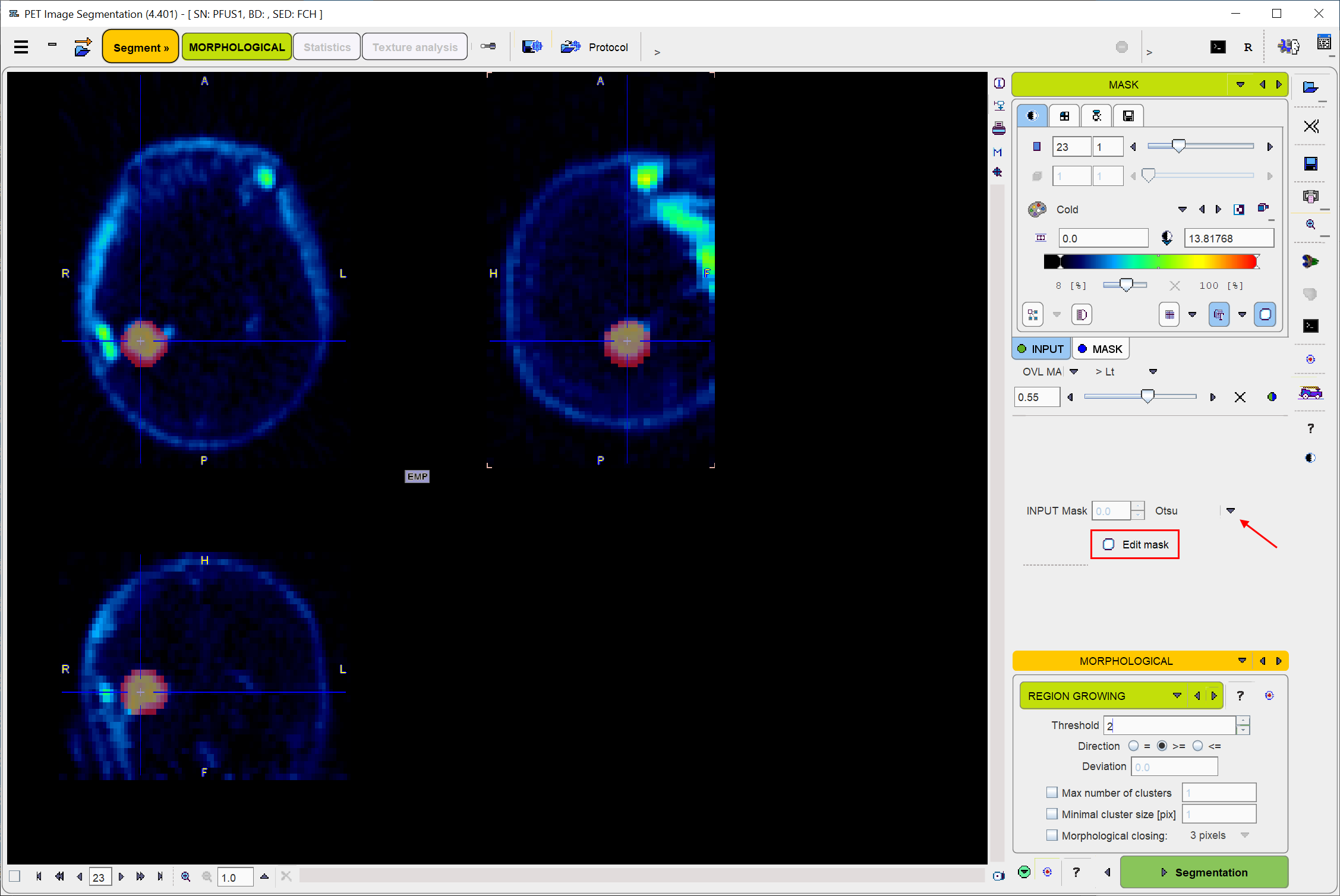Open the '> Lt' blending dropdown

1153,371
